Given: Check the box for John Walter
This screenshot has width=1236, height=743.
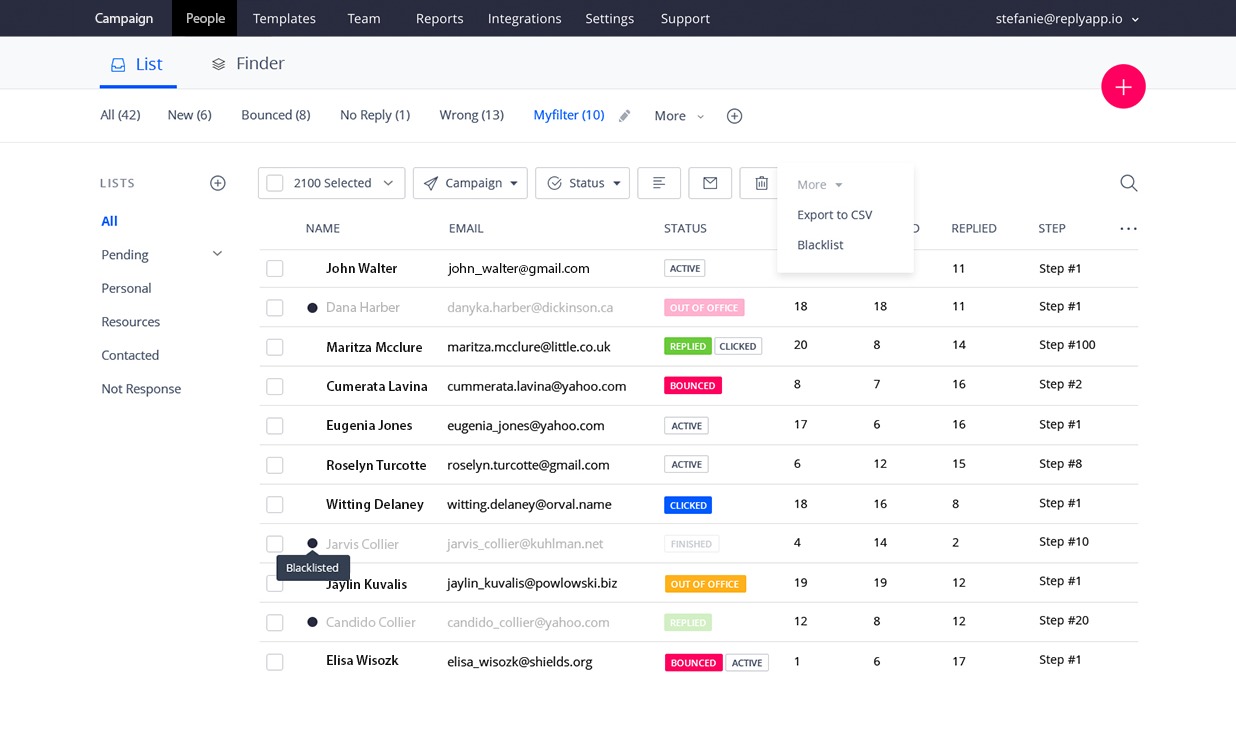Looking at the screenshot, I should click(x=275, y=269).
